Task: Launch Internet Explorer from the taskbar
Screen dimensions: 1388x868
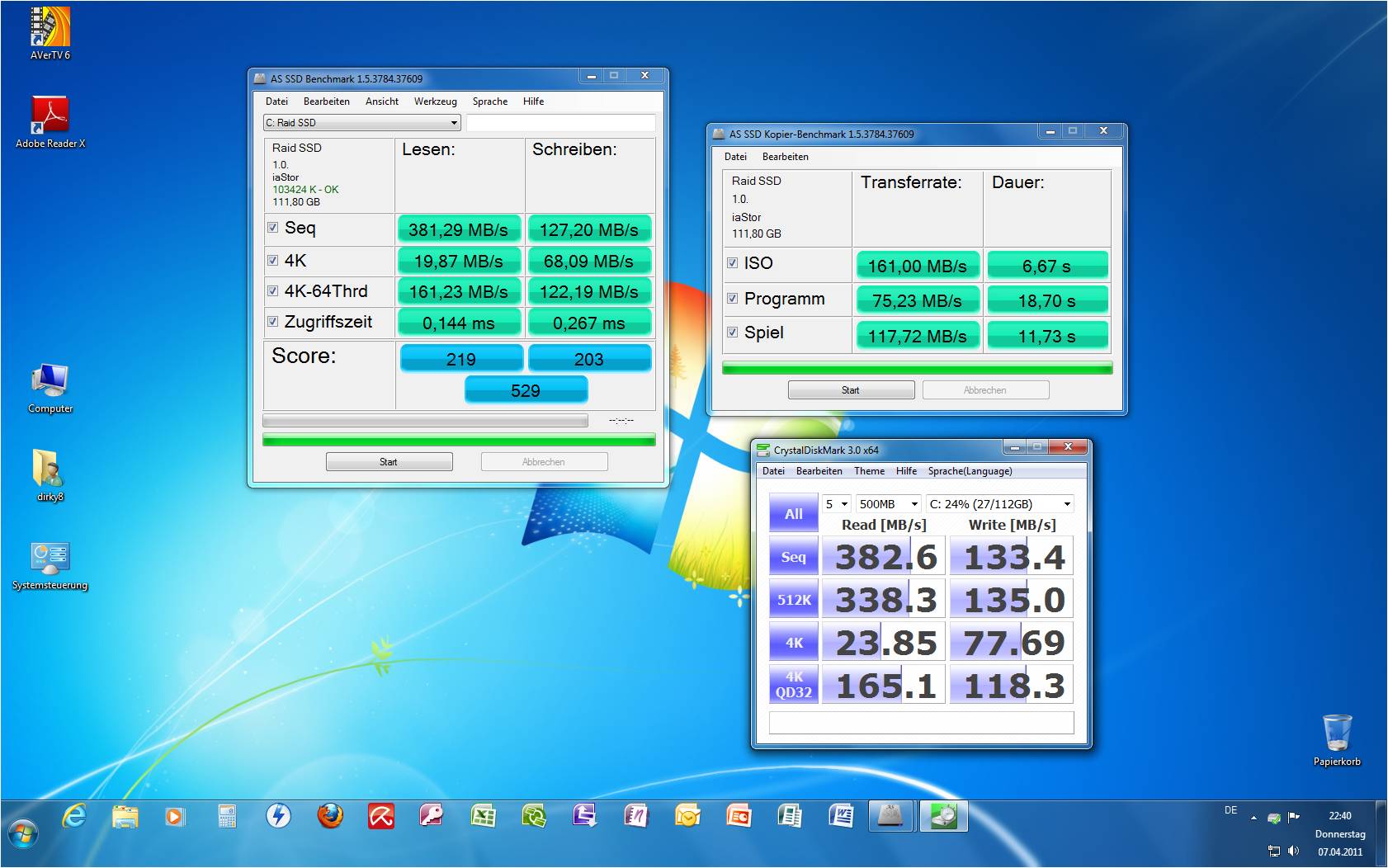Action: click(x=74, y=817)
